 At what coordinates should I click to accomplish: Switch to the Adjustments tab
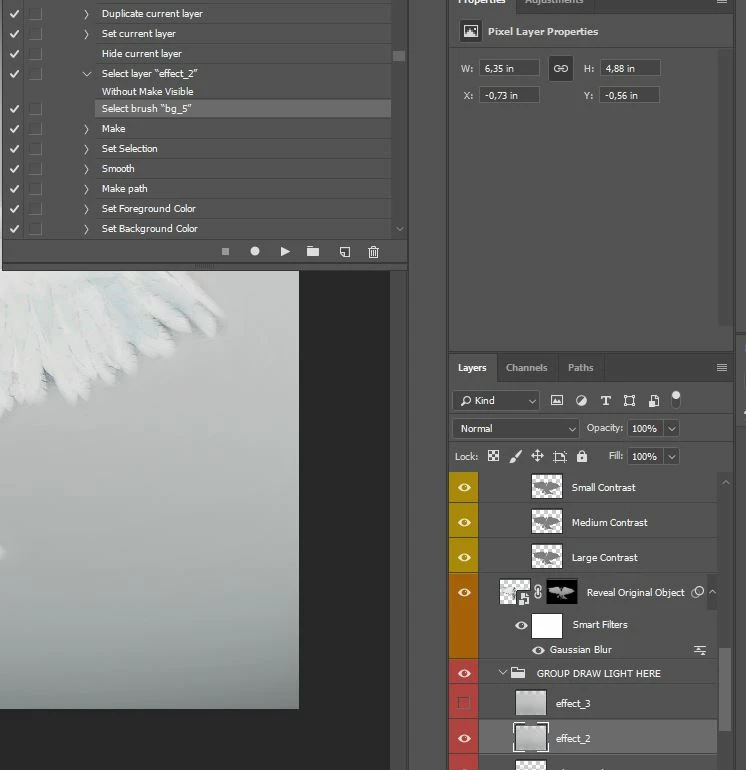554,2
